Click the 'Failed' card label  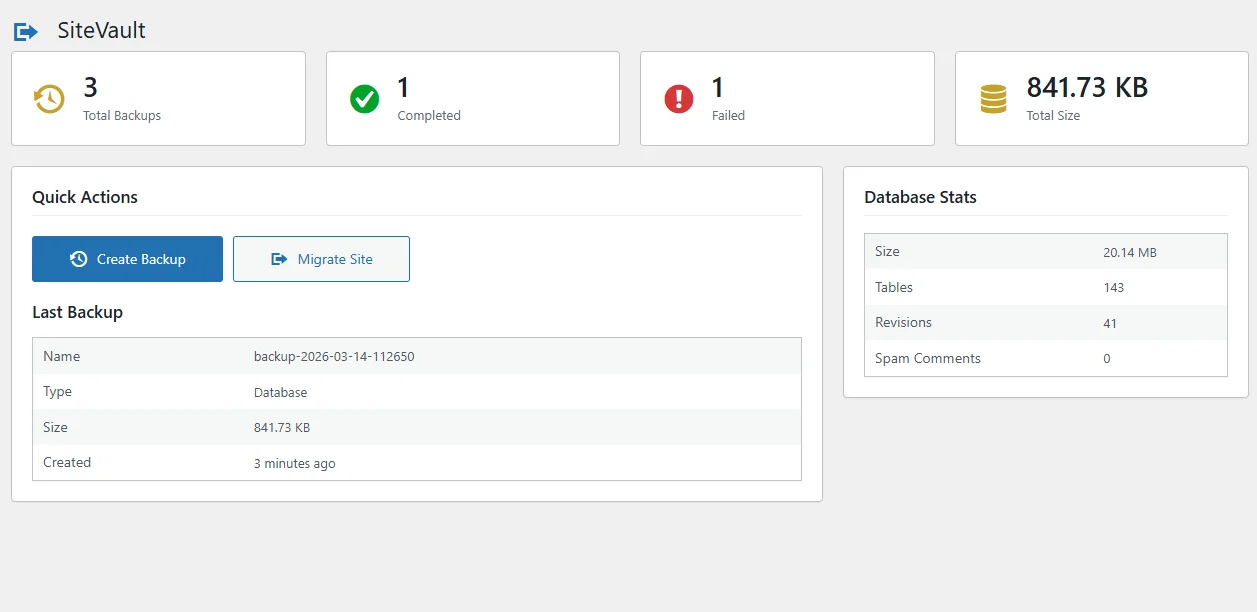coord(728,116)
